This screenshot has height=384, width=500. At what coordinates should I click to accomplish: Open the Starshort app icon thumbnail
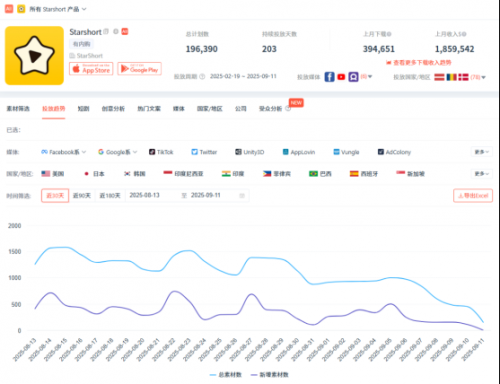coord(34,56)
